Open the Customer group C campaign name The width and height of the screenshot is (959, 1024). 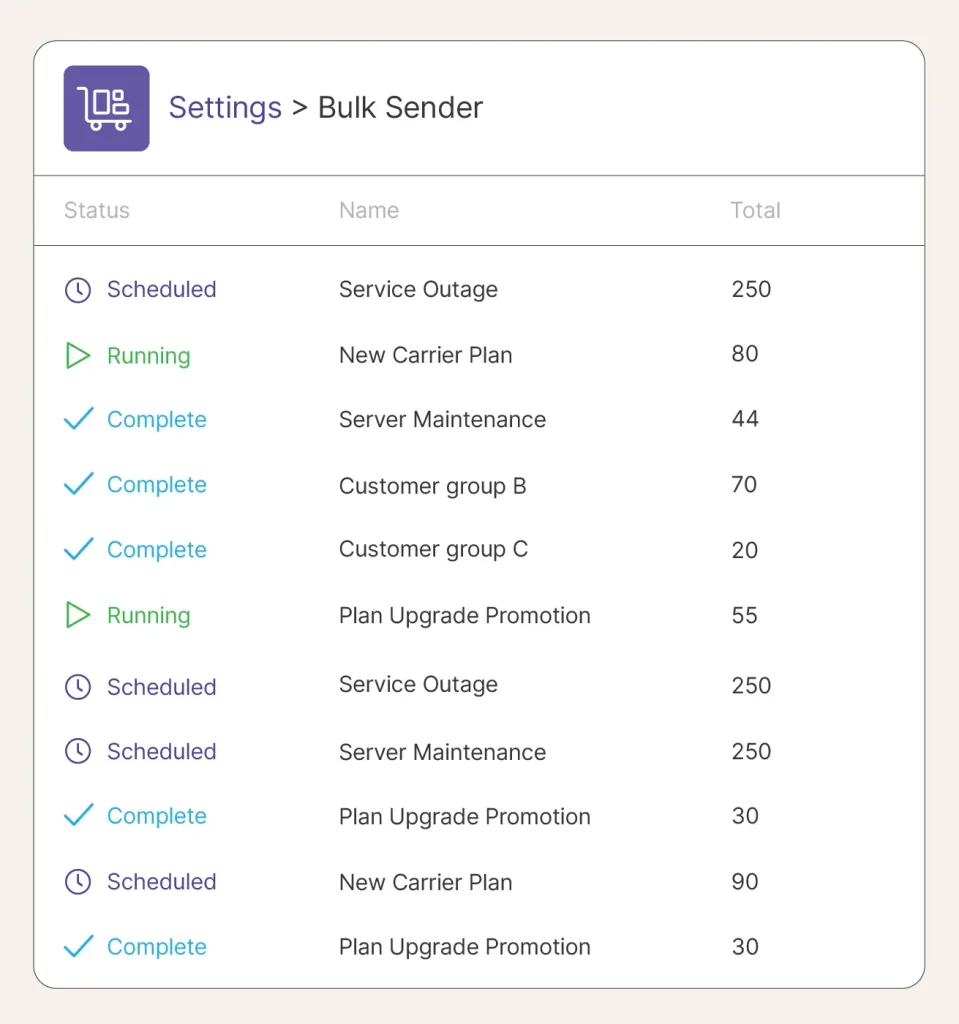point(433,549)
